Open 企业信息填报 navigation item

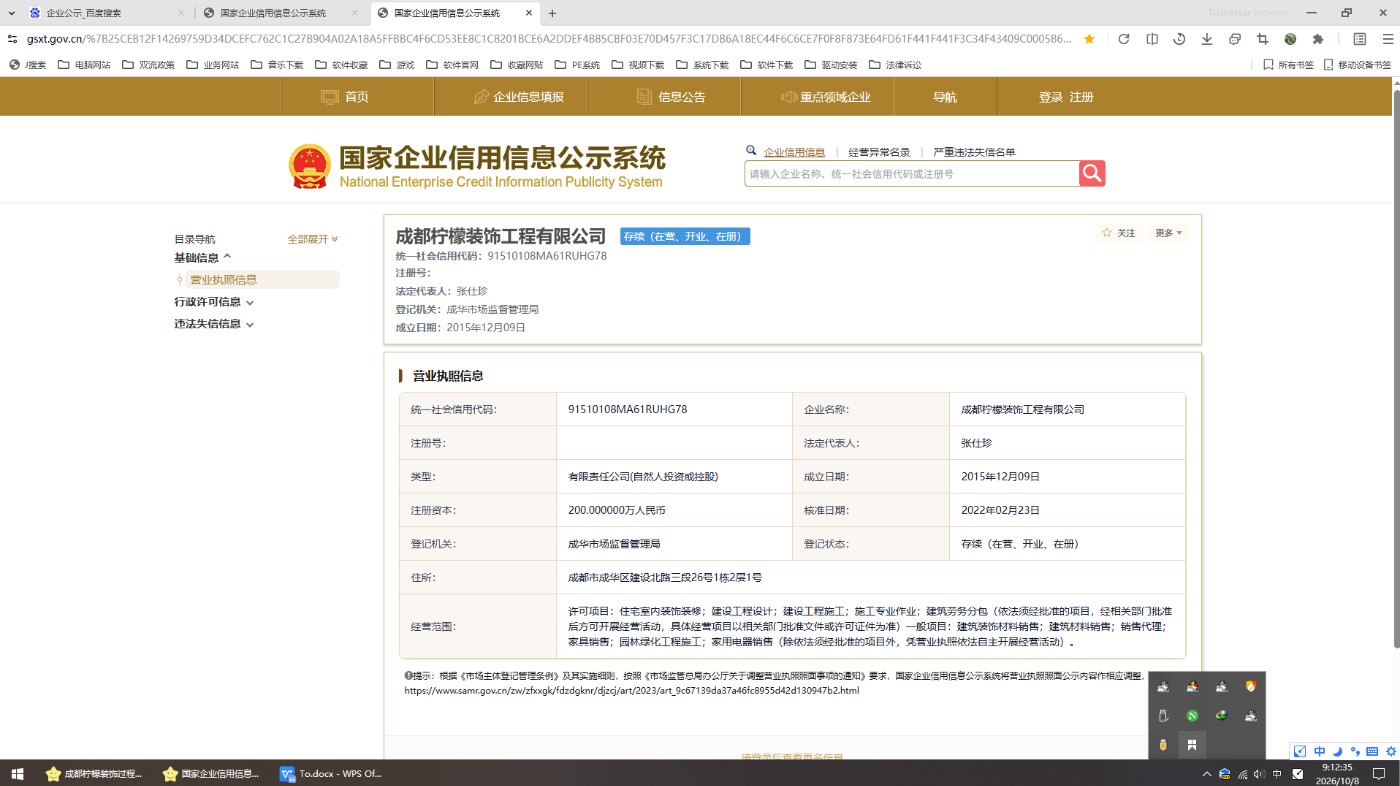(518, 97)
